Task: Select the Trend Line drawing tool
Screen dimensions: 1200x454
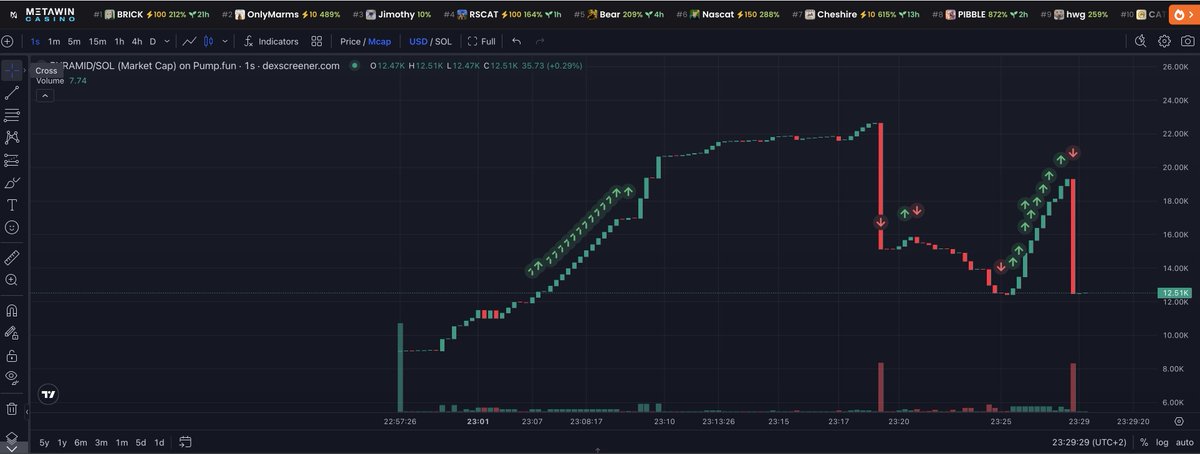Action: (x=12, y=93)
